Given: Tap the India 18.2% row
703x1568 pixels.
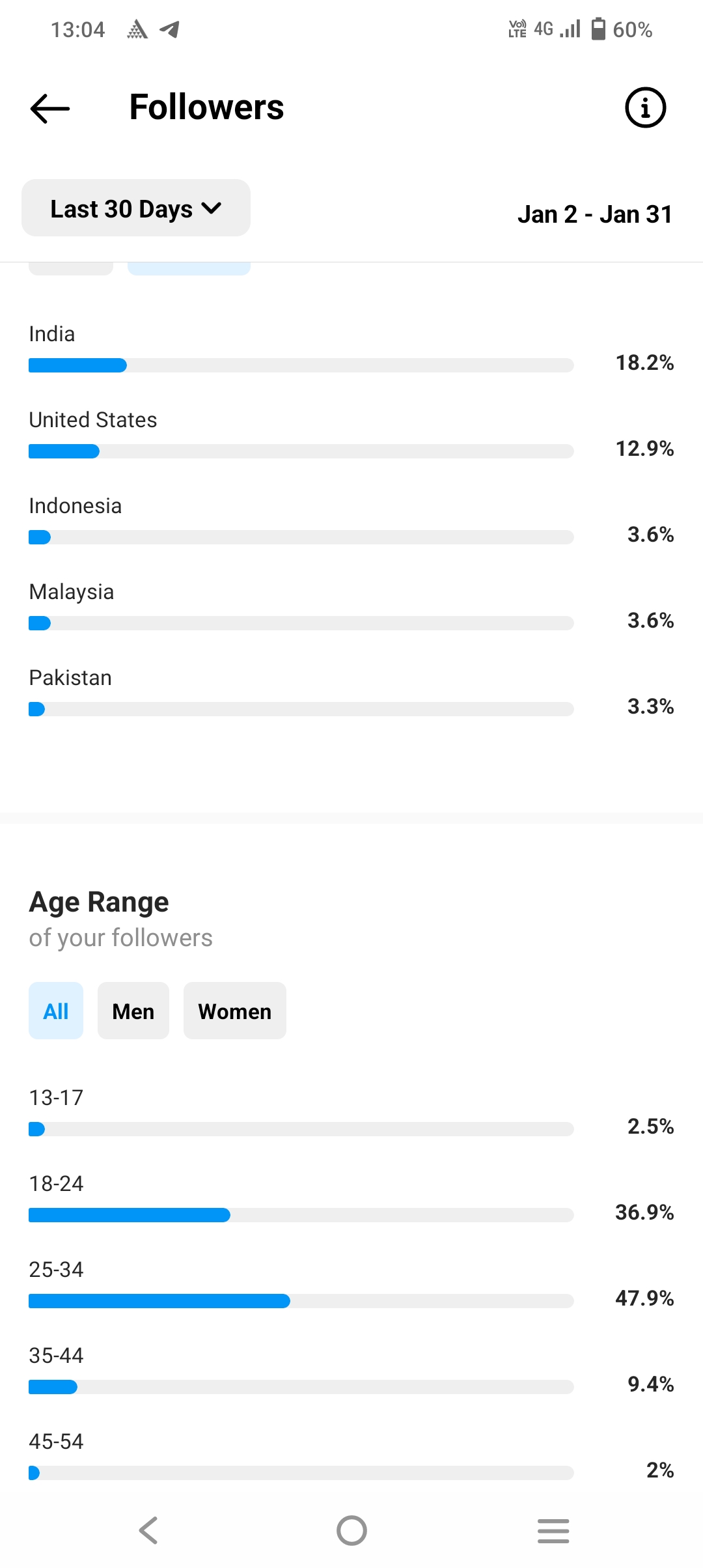Looking at the screenshot, I should [351, 348].
